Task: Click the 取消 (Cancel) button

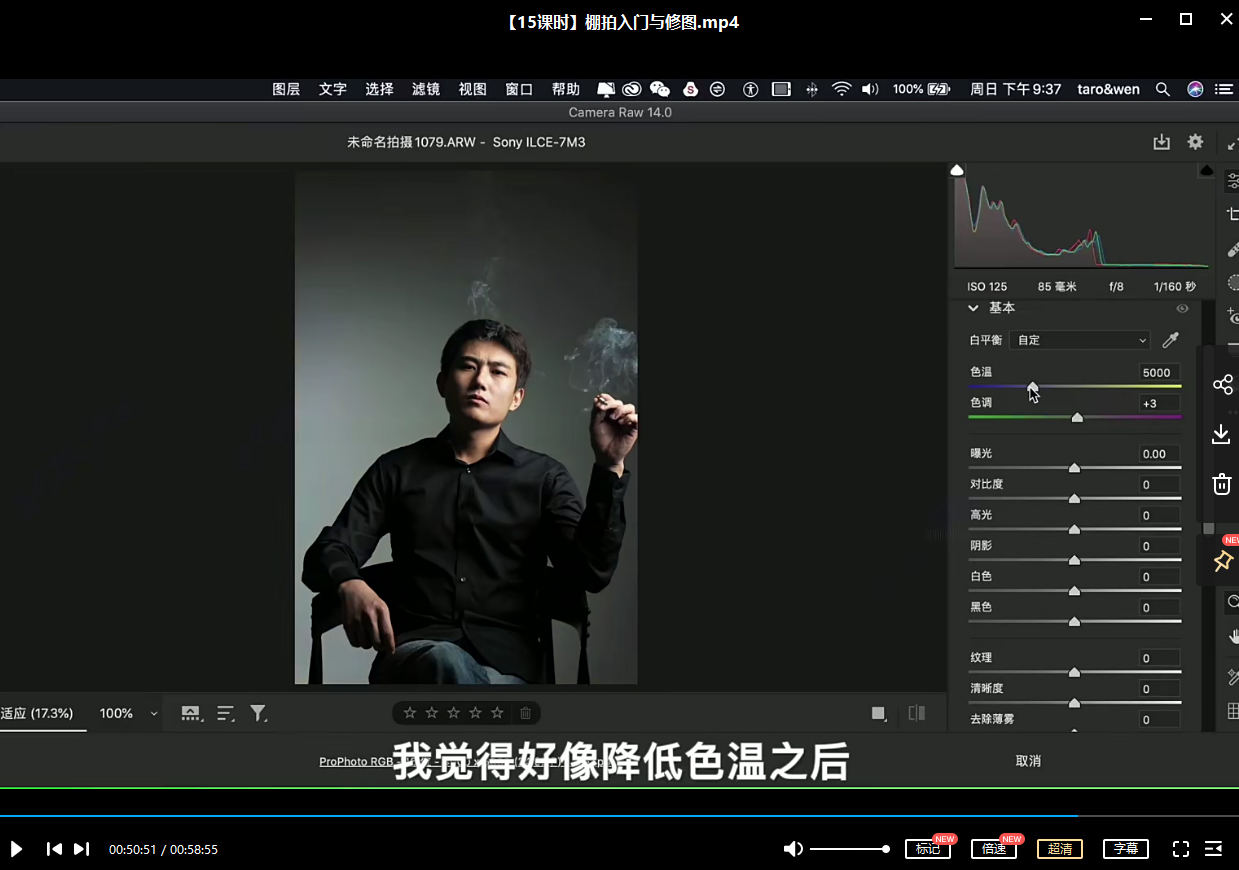Action: 1028,761
